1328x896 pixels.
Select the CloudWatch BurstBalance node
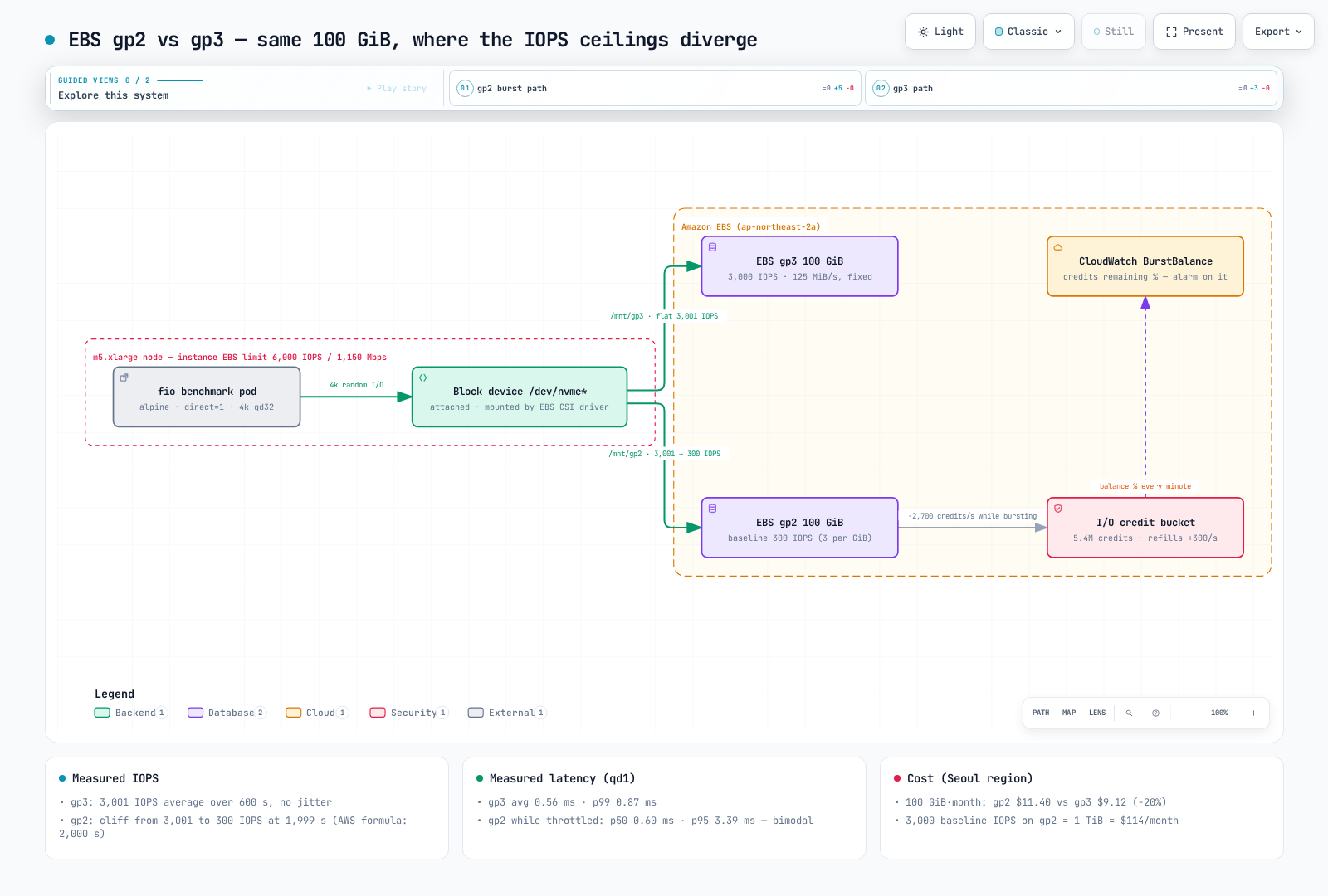pos(1145,266)
